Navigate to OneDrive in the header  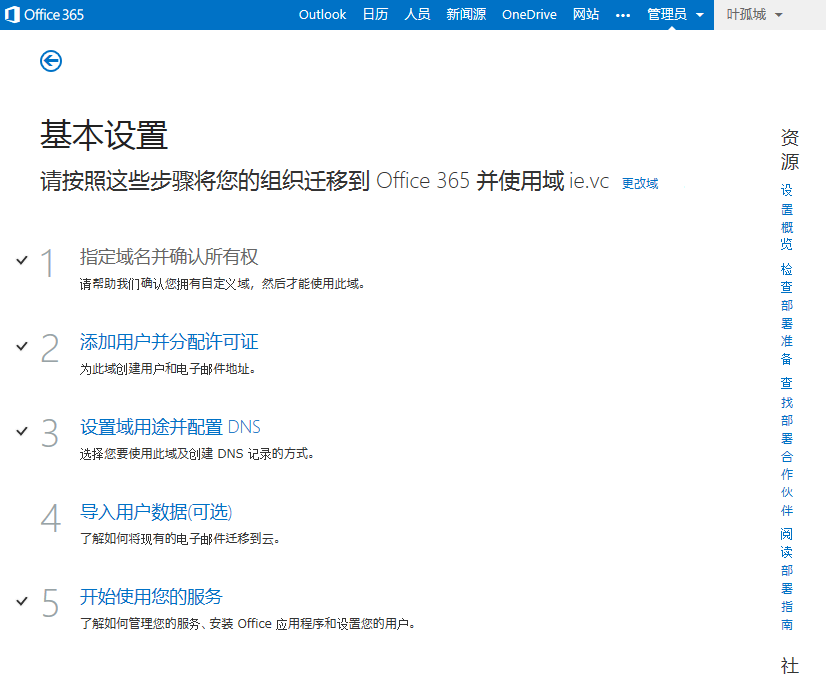tap(529, 15)
